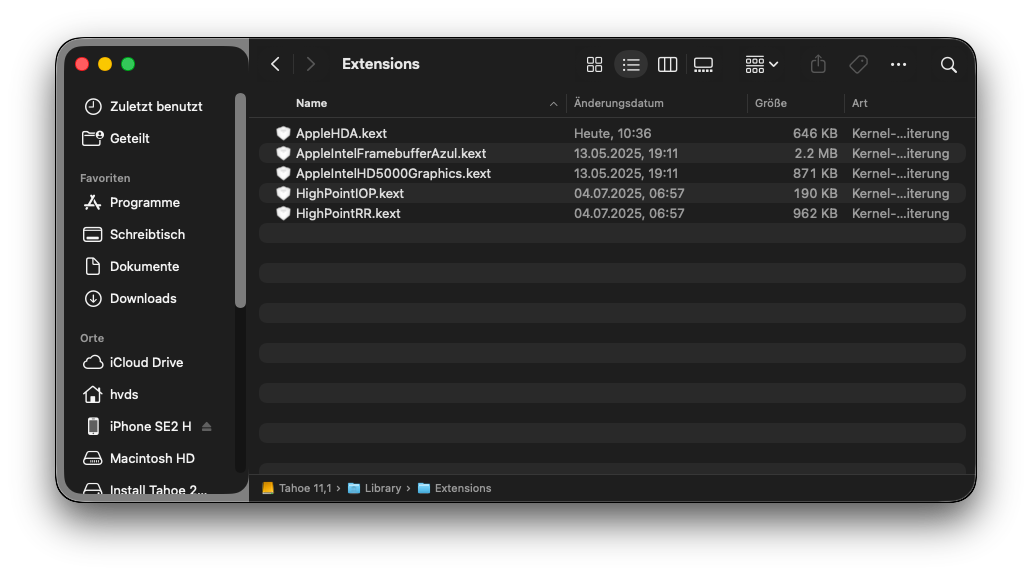This screenshot has height=576, width=1032.
Task: Open Macintosh HD in sidebar
Action: pyautogui.click(x=153, y=458)
